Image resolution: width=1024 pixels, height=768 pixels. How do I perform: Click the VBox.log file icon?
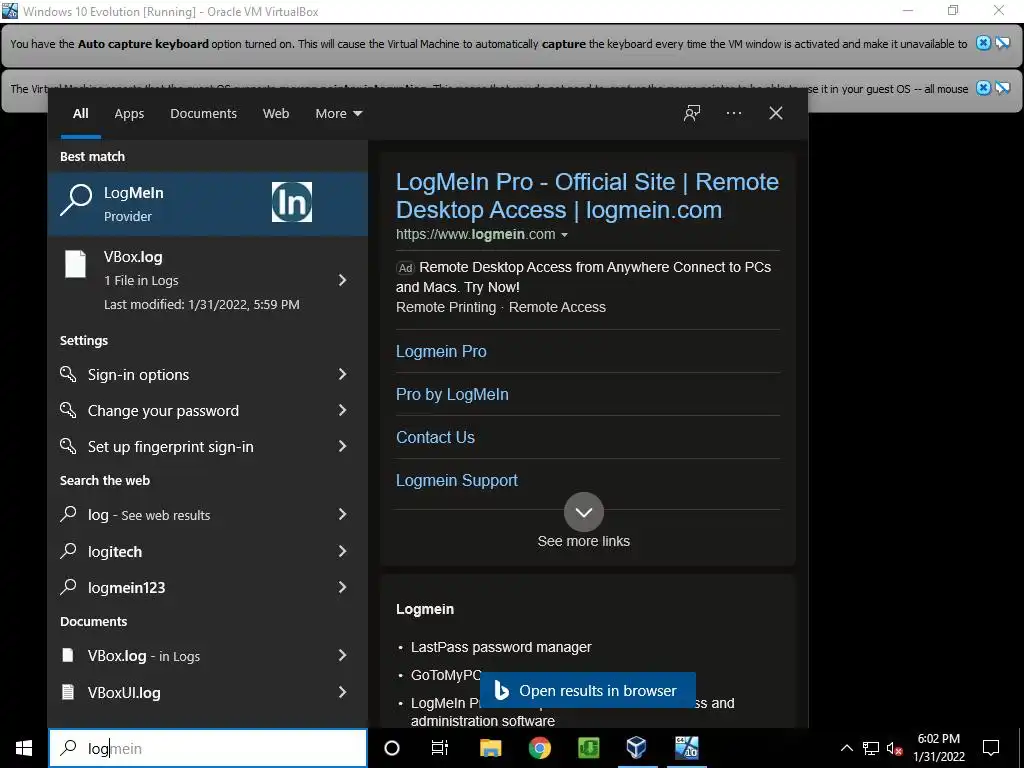75,264
